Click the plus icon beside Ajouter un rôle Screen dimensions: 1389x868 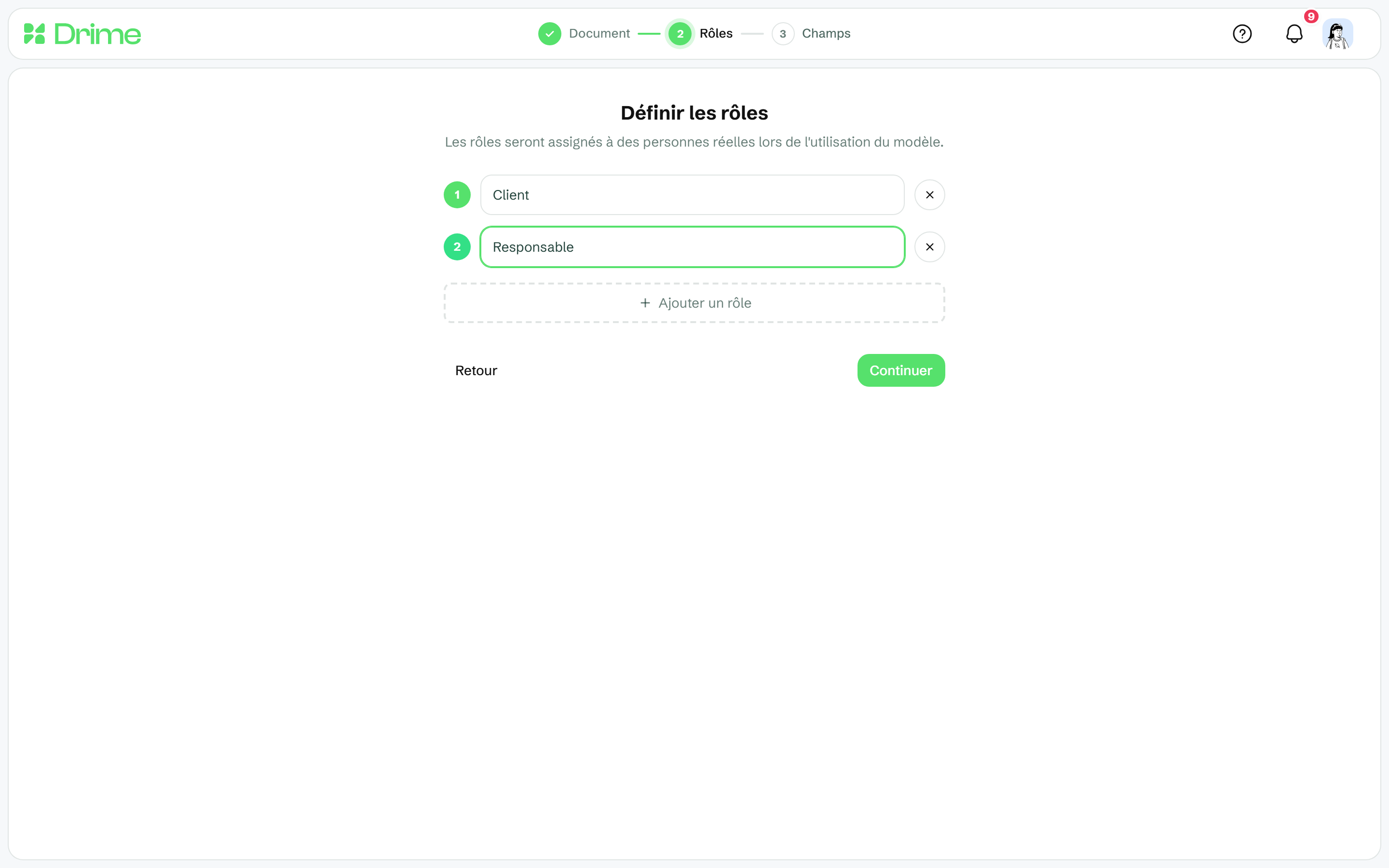point(645,302)
